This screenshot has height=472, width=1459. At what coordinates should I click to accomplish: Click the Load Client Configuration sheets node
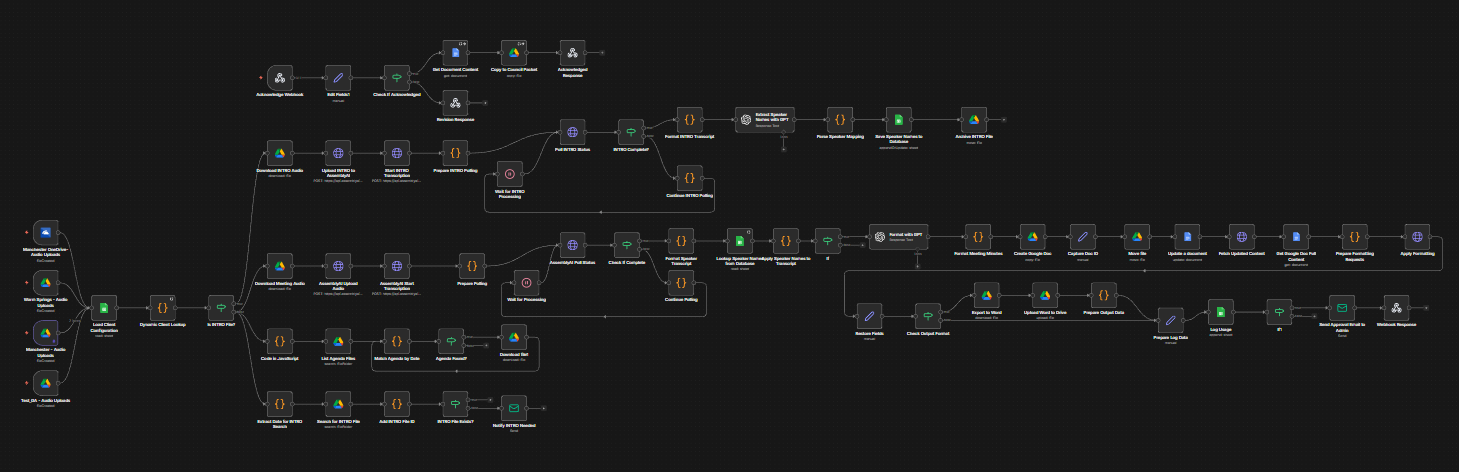[104, 308]
